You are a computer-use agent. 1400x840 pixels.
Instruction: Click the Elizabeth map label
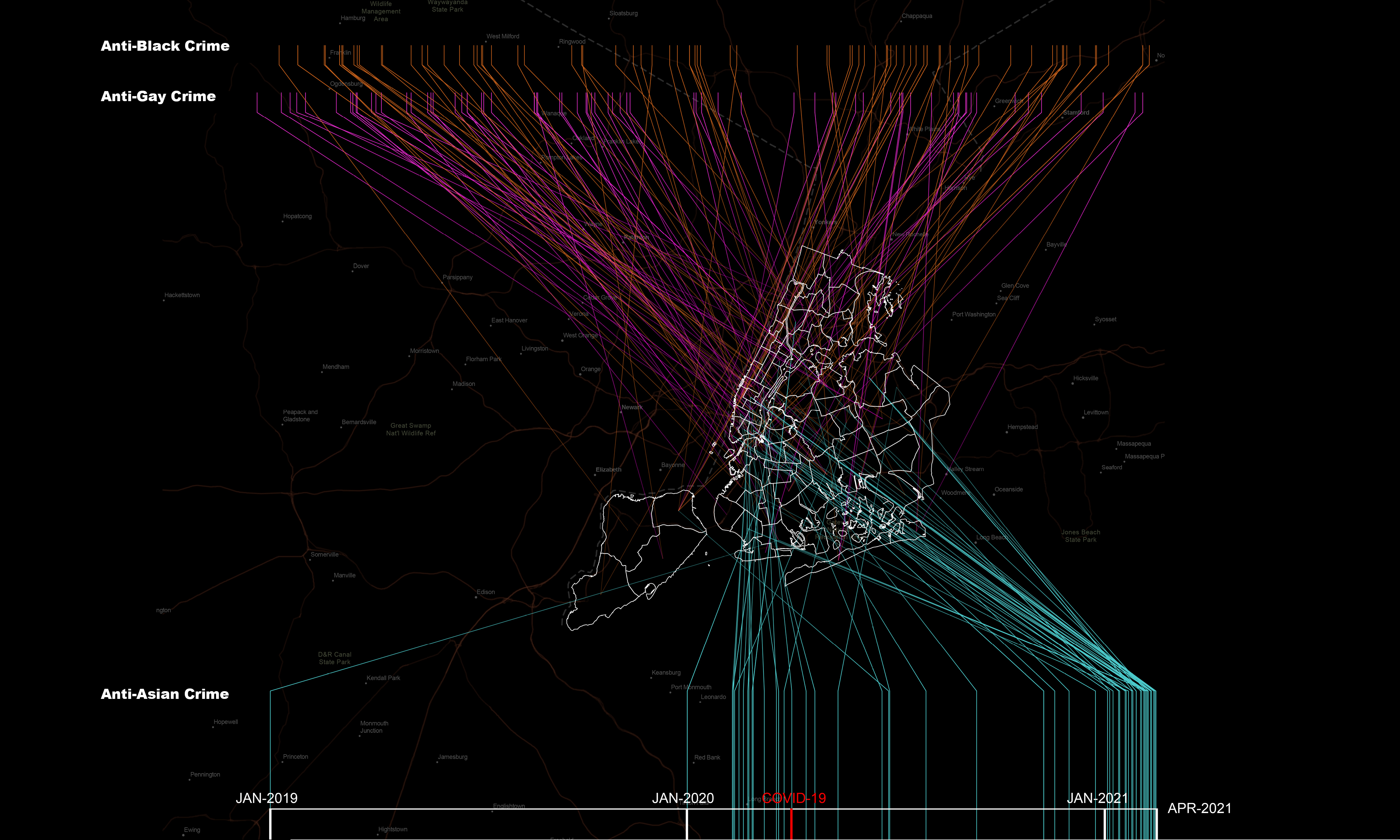pyautogui.click(x=608, y=469)
